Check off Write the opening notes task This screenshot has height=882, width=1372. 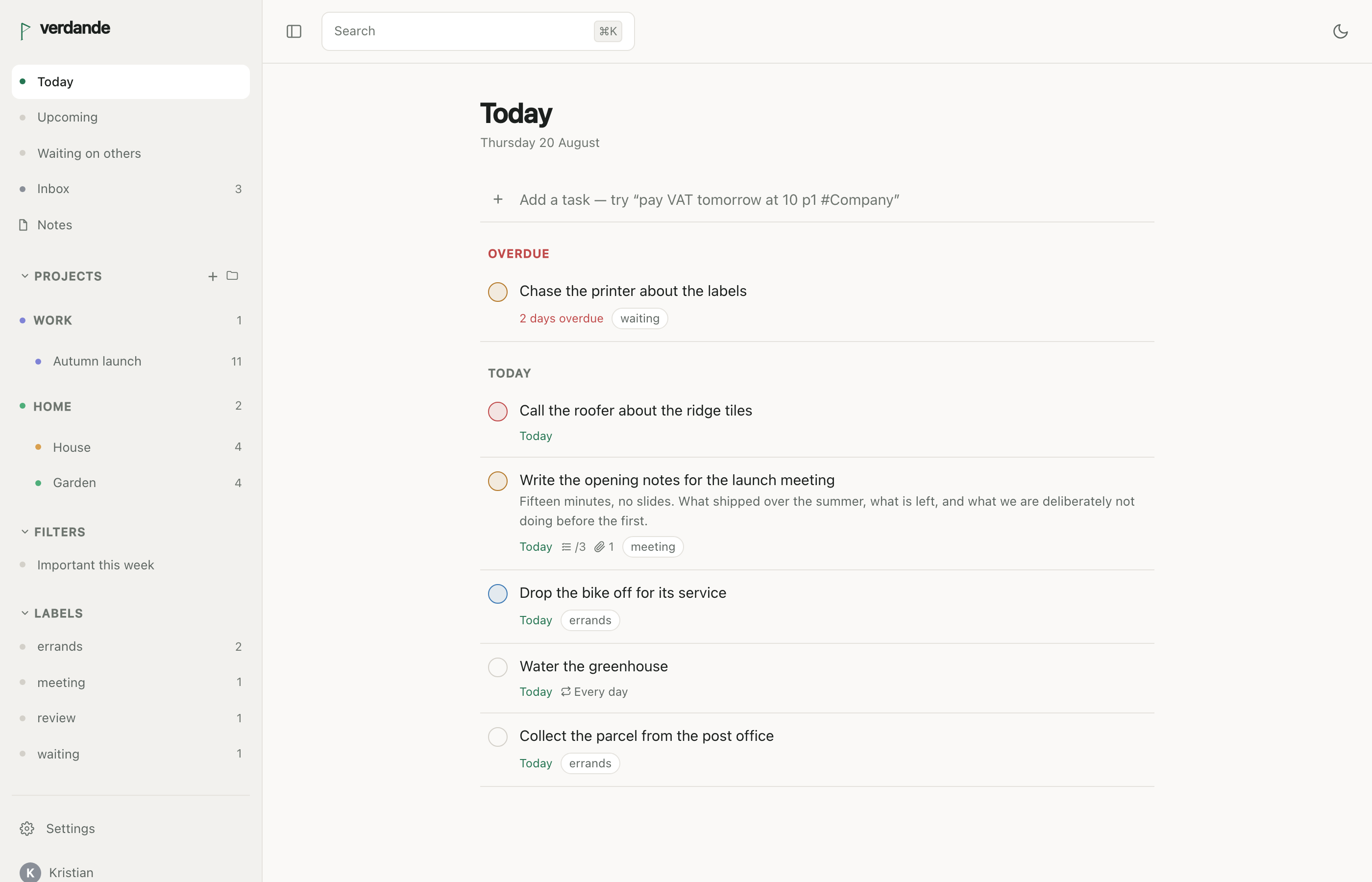498,481
